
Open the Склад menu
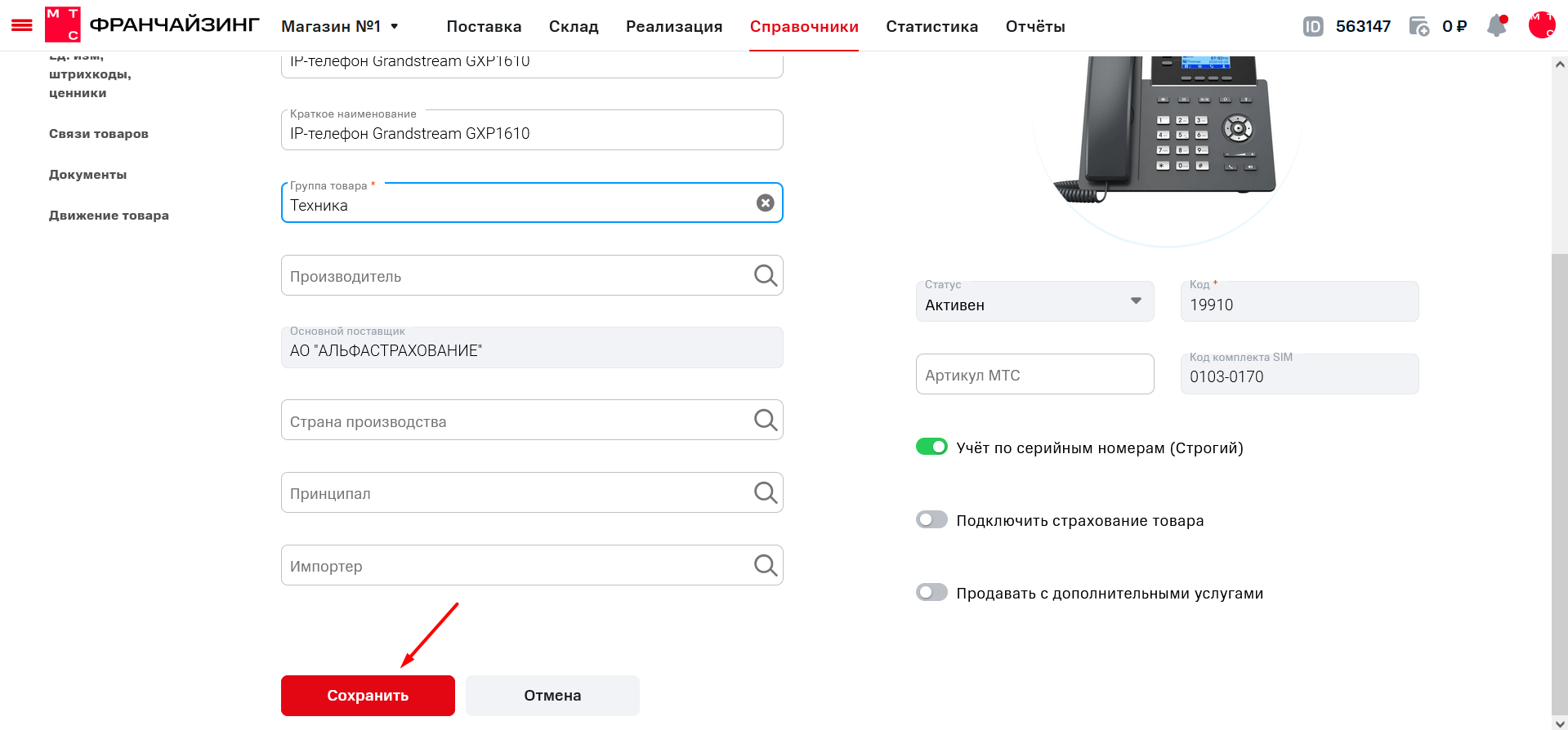pos(574,26)
